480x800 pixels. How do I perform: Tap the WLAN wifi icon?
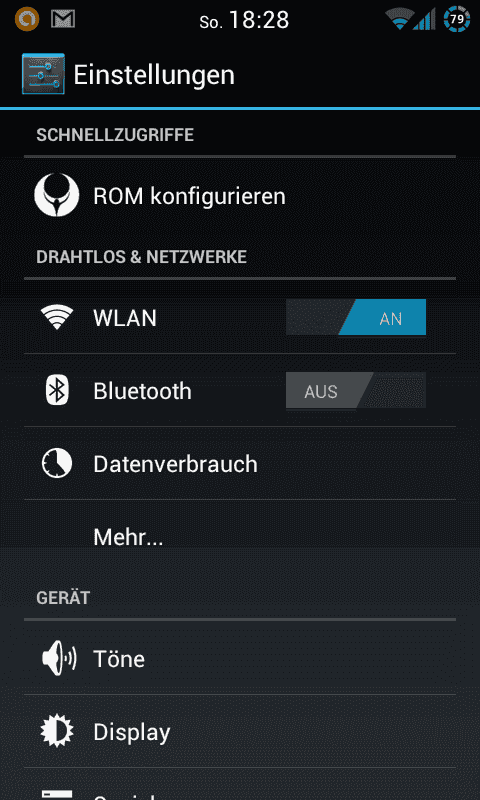[x=57, y=317]
